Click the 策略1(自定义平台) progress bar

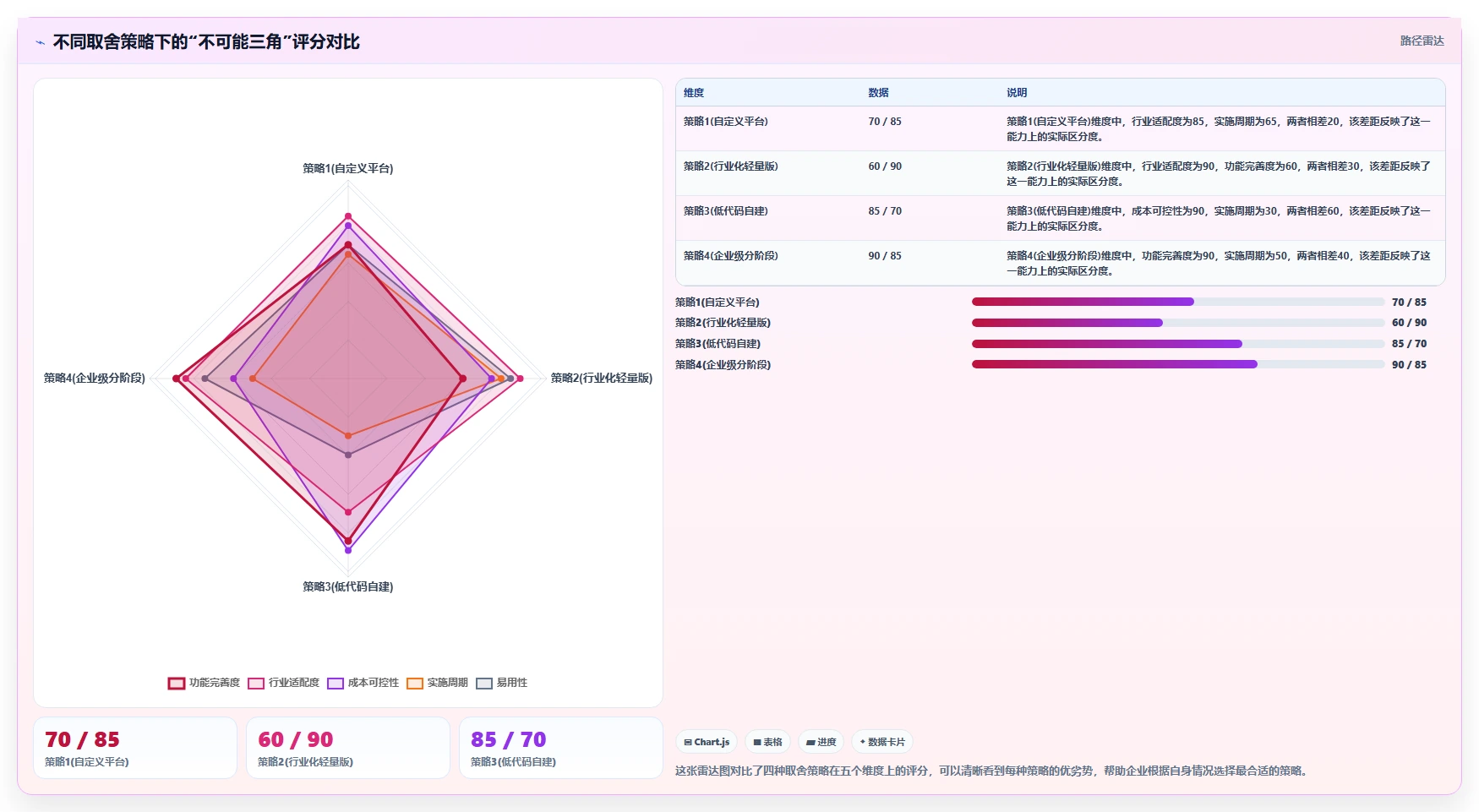1178,302
